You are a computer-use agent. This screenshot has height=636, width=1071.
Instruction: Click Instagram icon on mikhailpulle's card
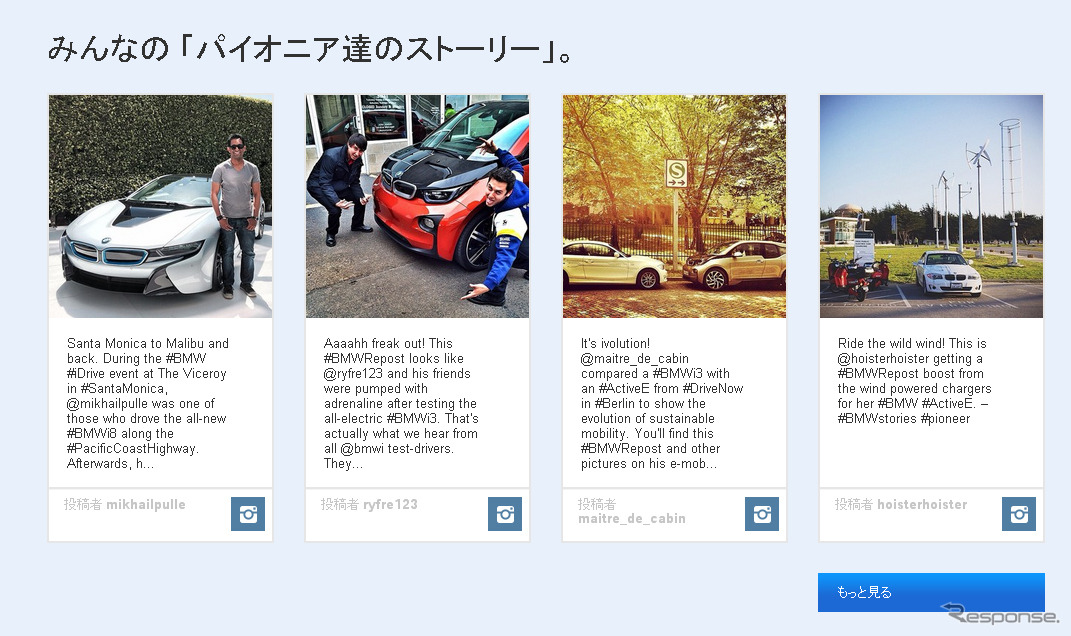(x=248, y=514)
